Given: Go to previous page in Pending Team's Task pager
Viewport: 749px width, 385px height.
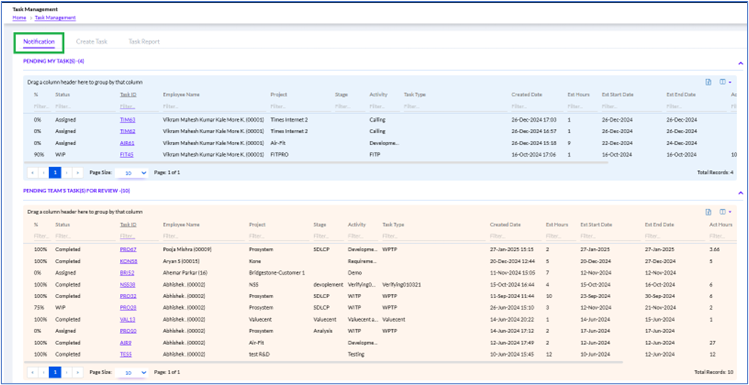Looking at the screenshot, I should coord(43,372).
